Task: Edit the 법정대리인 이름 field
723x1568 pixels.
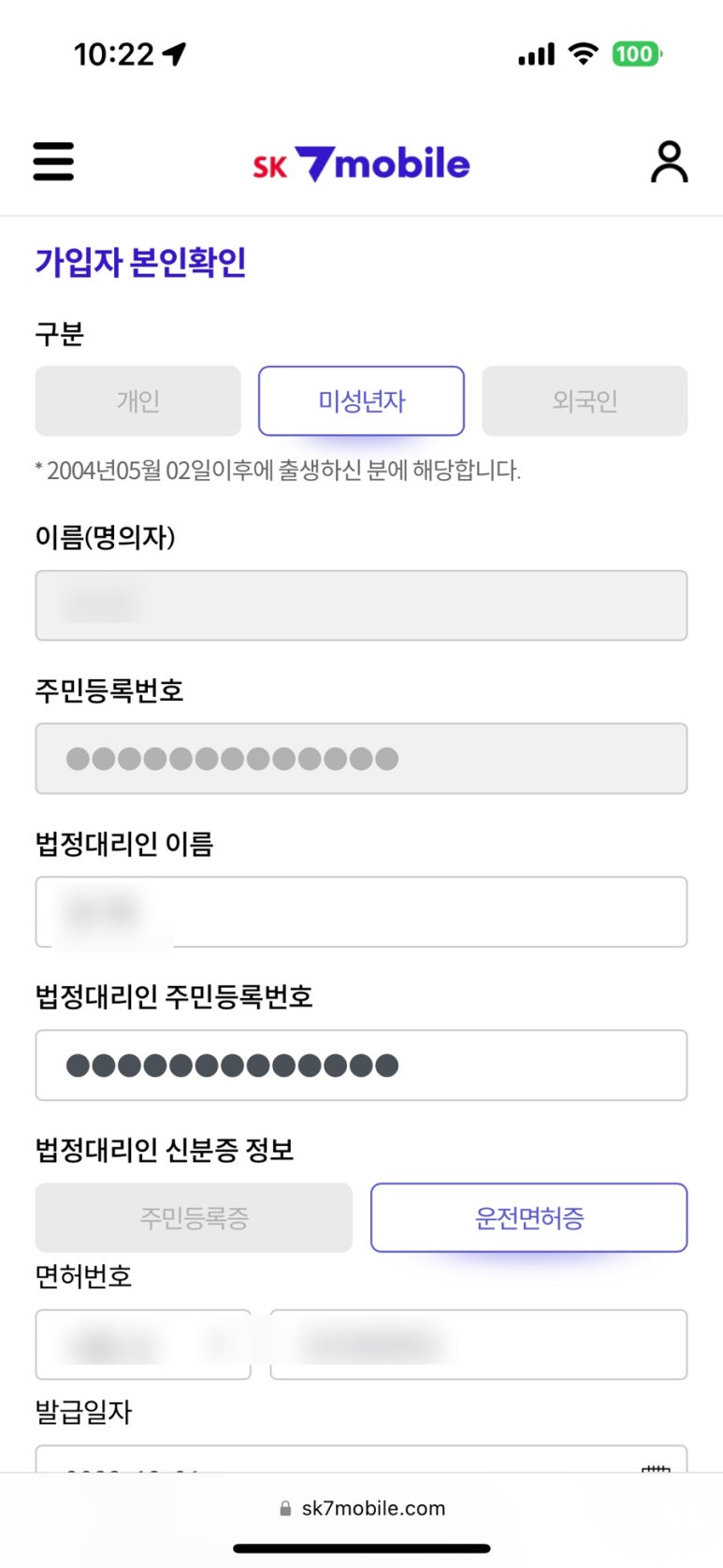Action: [361, 912]
